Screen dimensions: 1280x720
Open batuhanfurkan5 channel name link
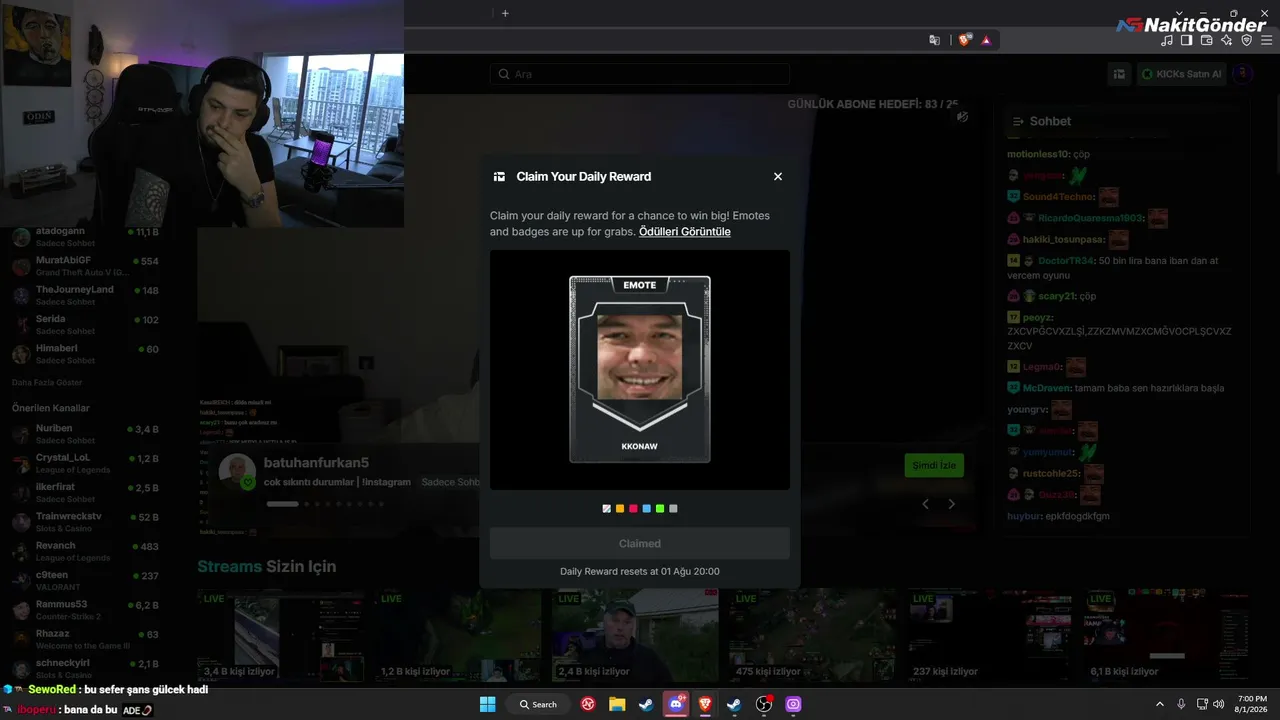tap(316, 463)
